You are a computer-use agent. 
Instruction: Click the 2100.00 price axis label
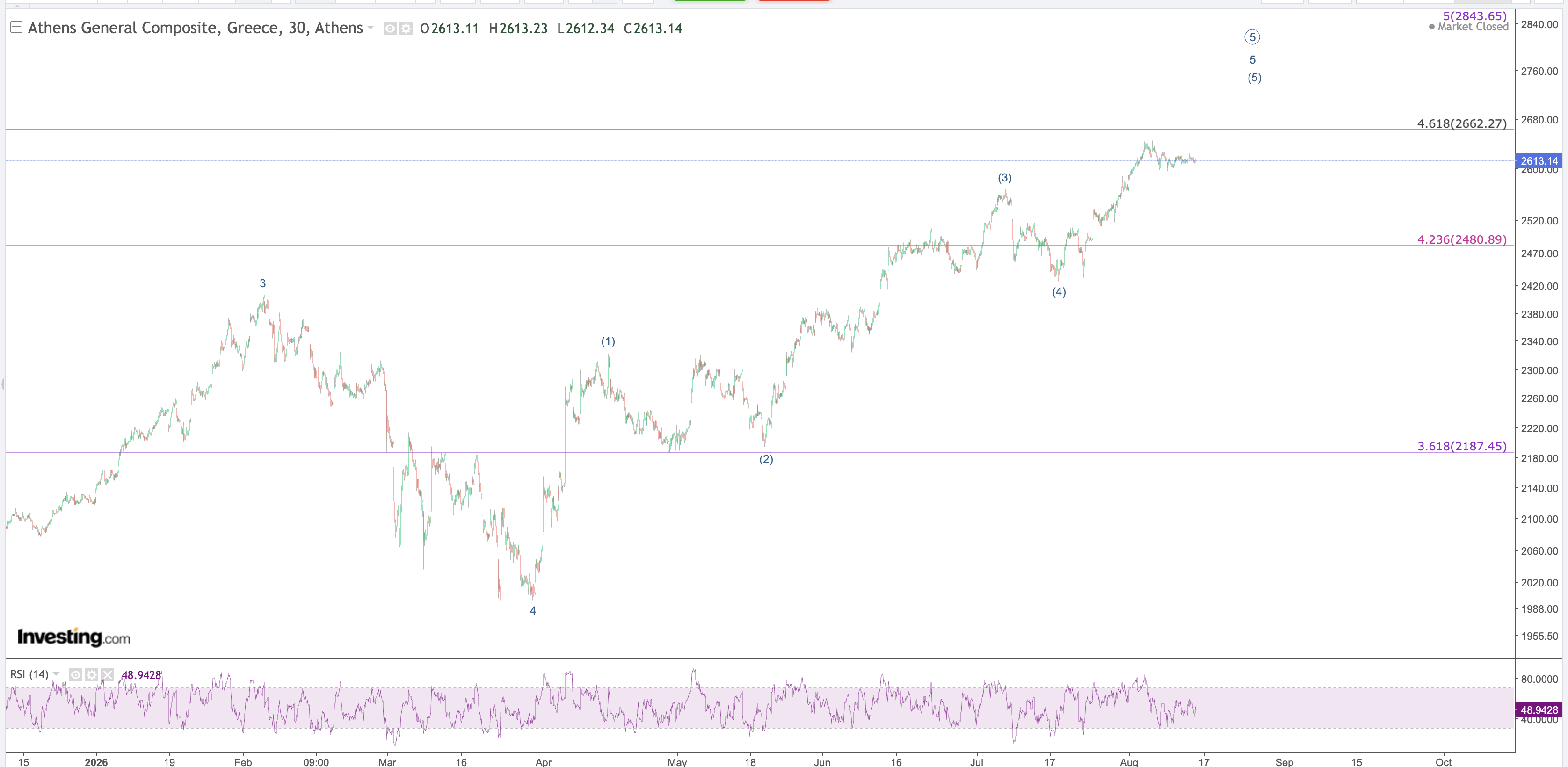click(1539, 519)
